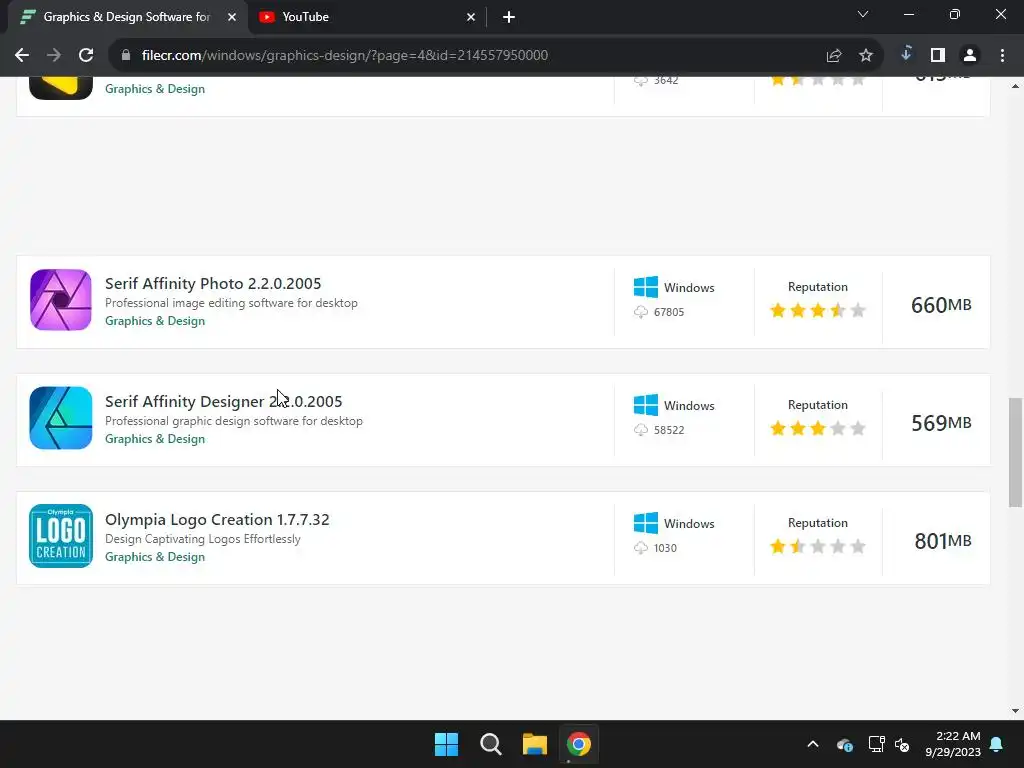Click the Windows logo in Affinity Photo row
Image resolution: width=1024 pixels, height=768 pixels.
coord(646,287)
